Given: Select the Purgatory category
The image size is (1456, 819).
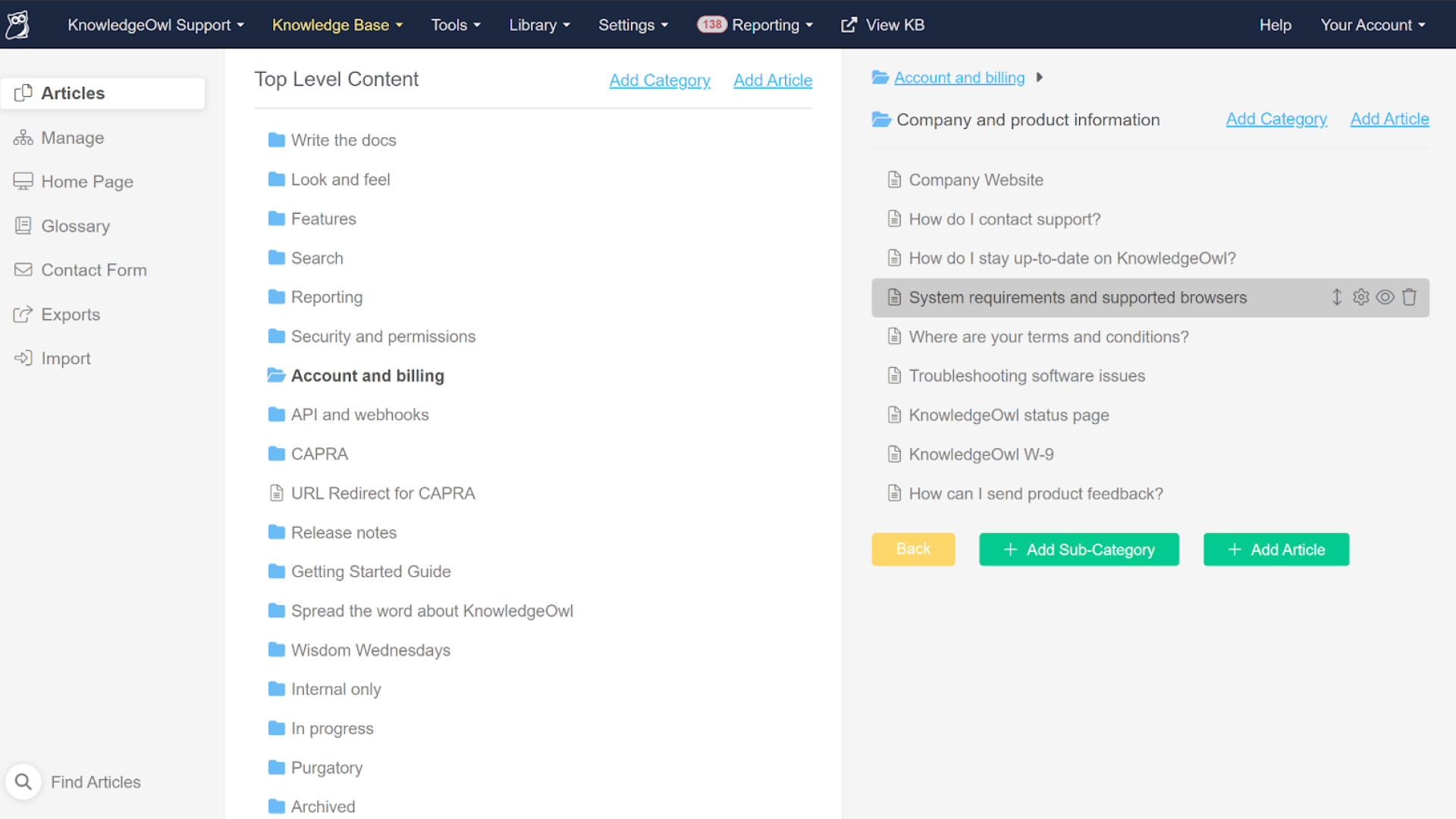Looking at the screenshot, I should coord(327,768).
